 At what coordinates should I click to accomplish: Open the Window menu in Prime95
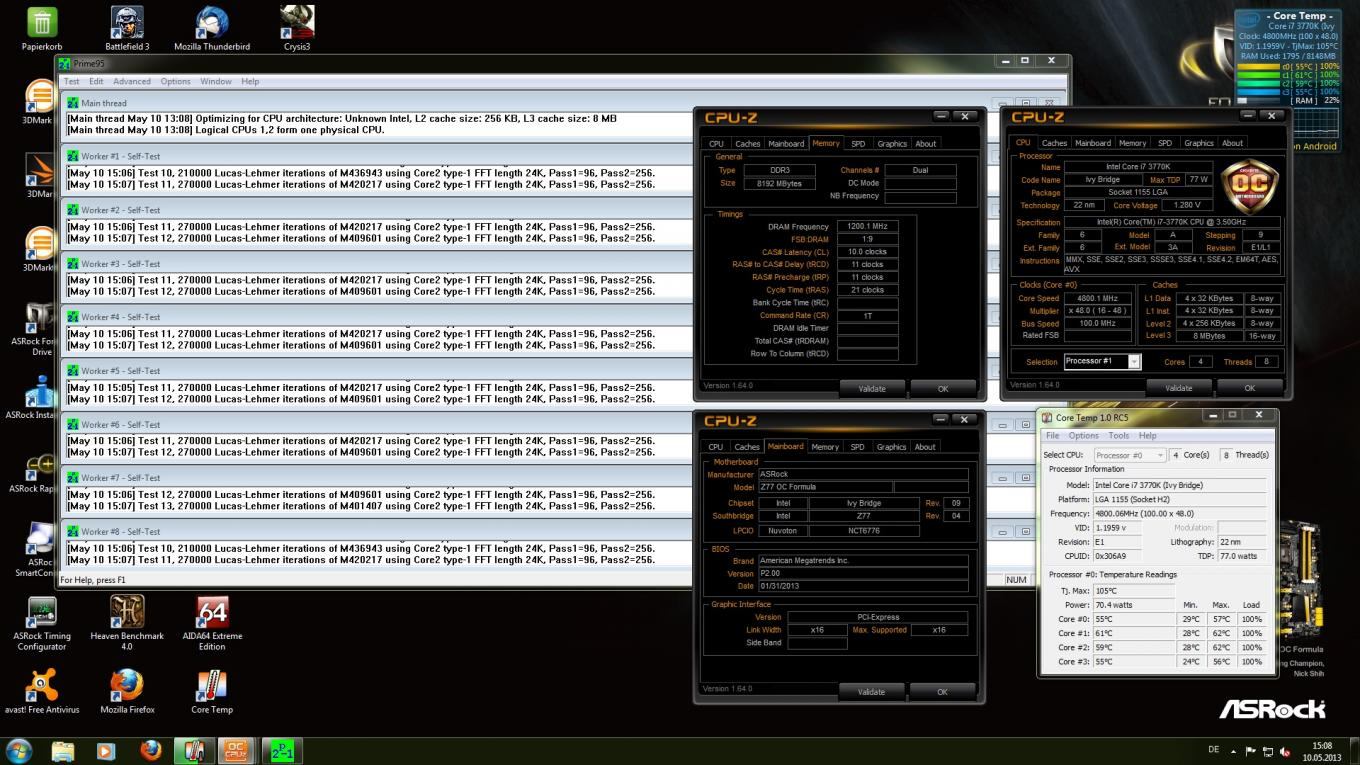pyautogui.click(x=216, y=81)
